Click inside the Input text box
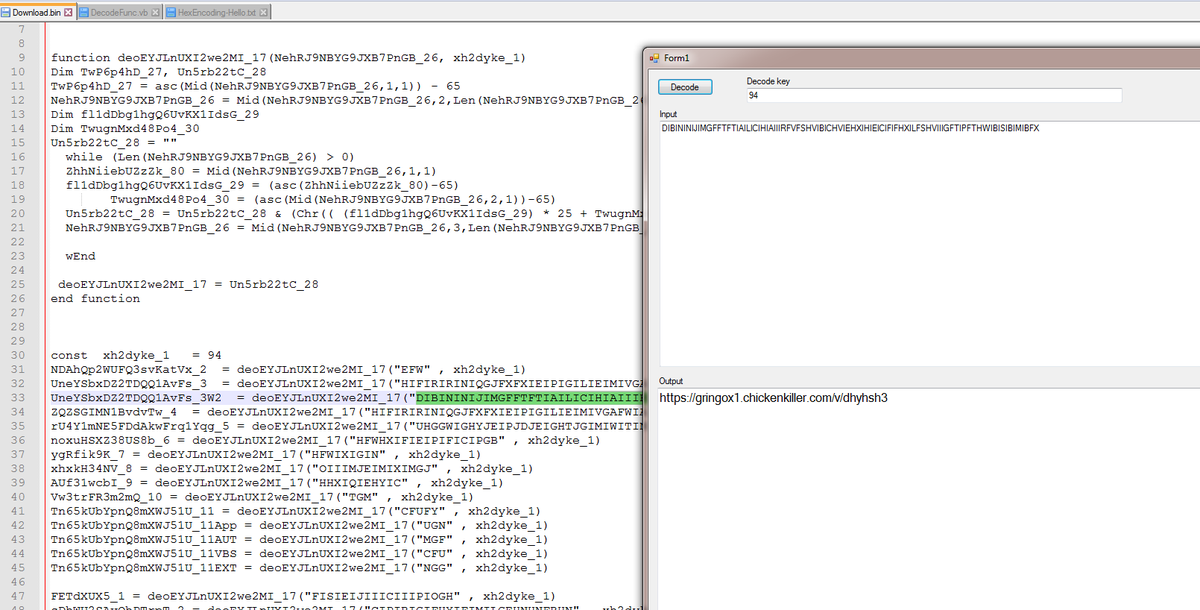Image resolution: width=1200 pixels, height=610 pixels. (x=929, y=243)
